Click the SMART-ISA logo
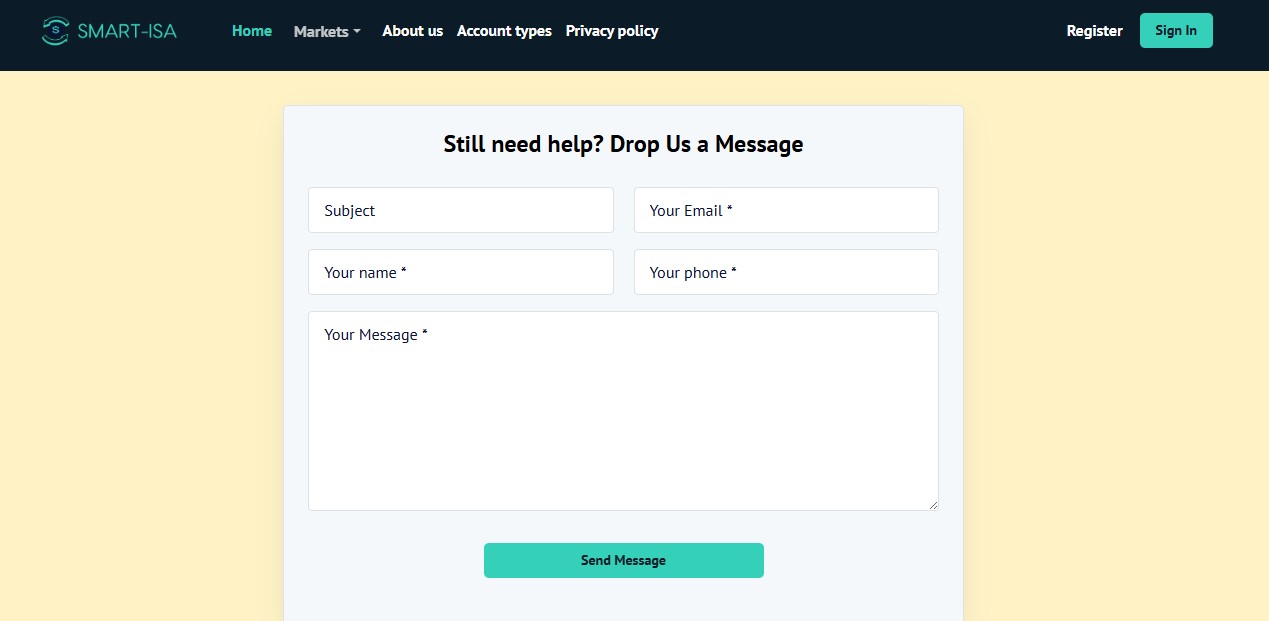 click(x=109, y=31)
